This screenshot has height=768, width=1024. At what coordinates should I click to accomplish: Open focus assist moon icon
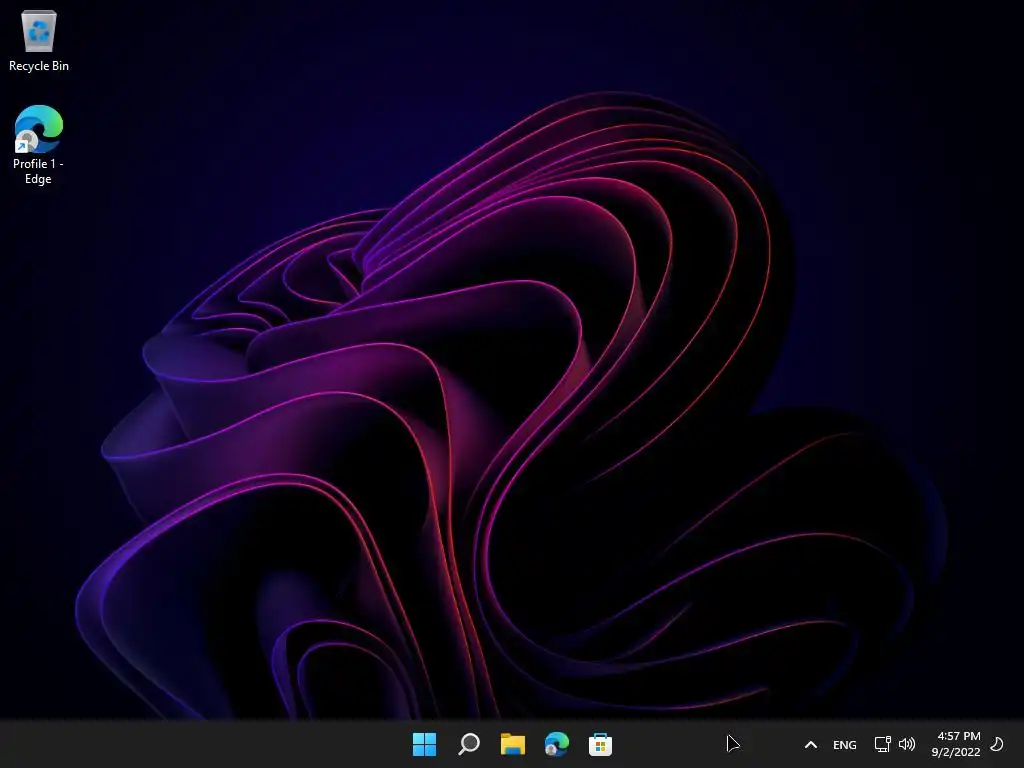[997, 744]
